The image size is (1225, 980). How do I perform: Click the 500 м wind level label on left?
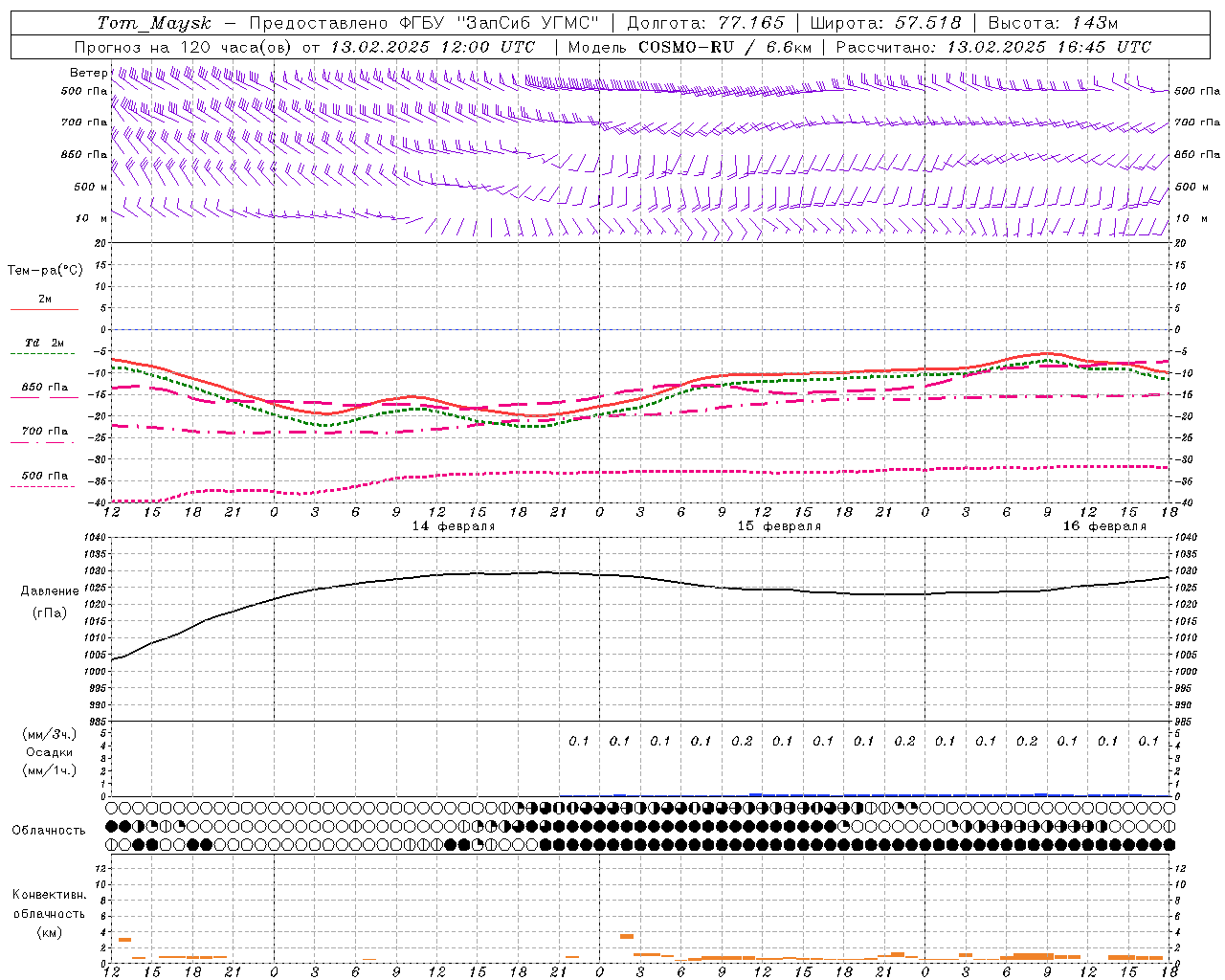pos(91,187)
